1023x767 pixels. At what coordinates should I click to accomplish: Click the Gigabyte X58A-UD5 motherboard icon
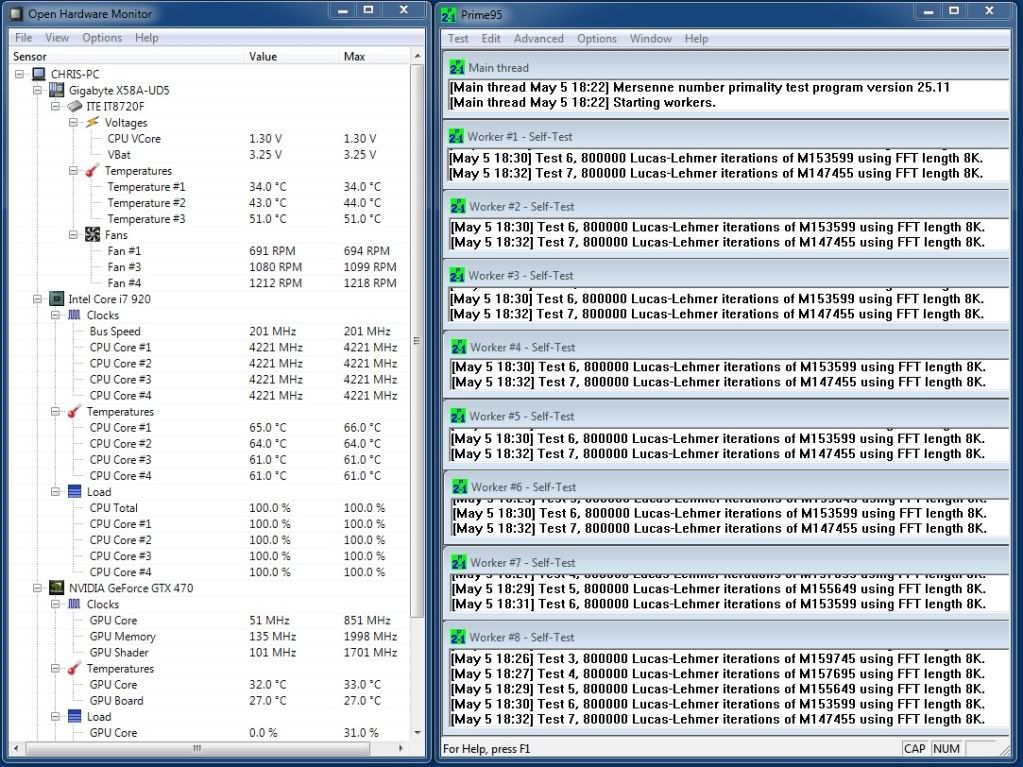(57, 90)
